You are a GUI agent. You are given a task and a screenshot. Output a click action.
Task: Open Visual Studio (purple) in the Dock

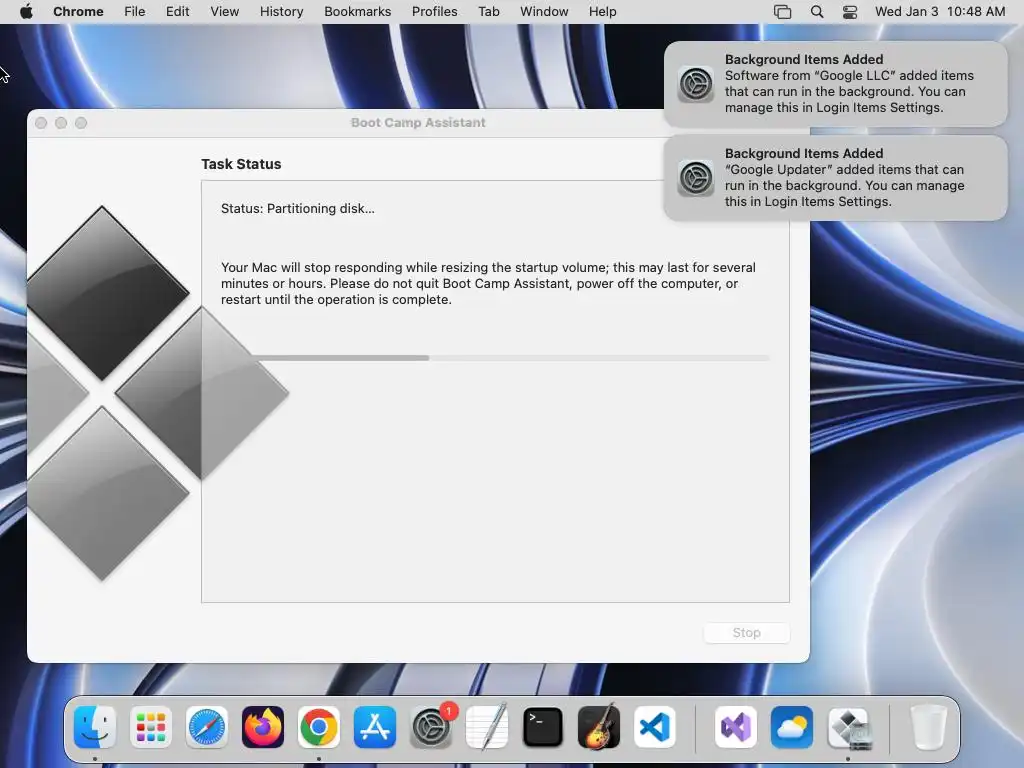tap(736, 727)
